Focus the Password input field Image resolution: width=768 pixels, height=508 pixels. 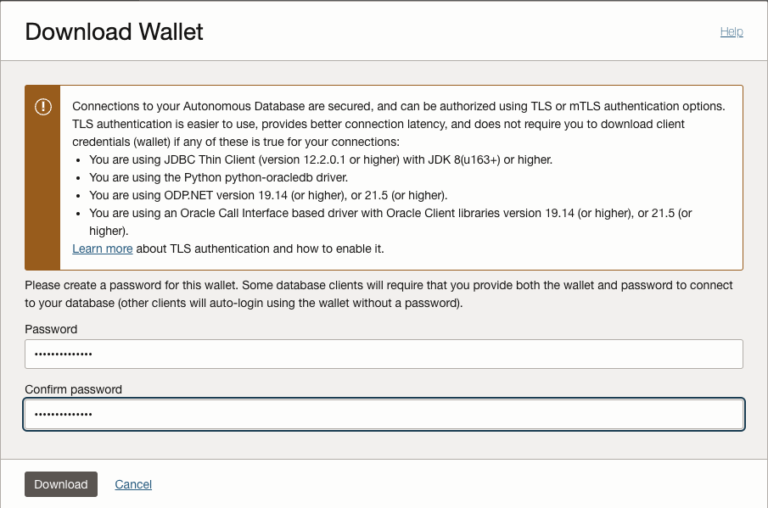(x=383, y=354)
